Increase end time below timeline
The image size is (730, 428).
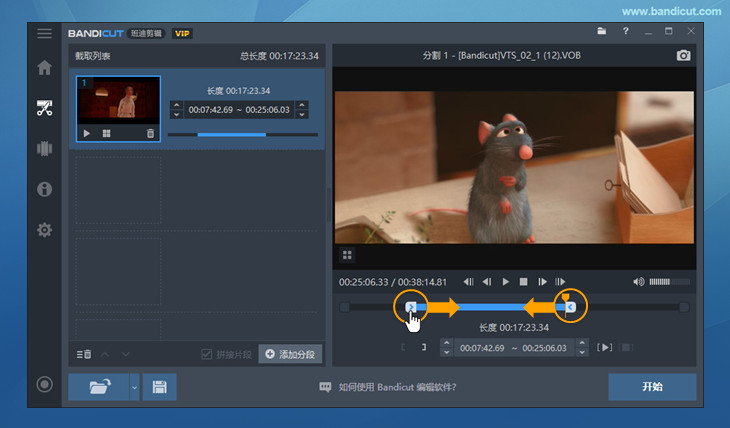coord(582,343)
